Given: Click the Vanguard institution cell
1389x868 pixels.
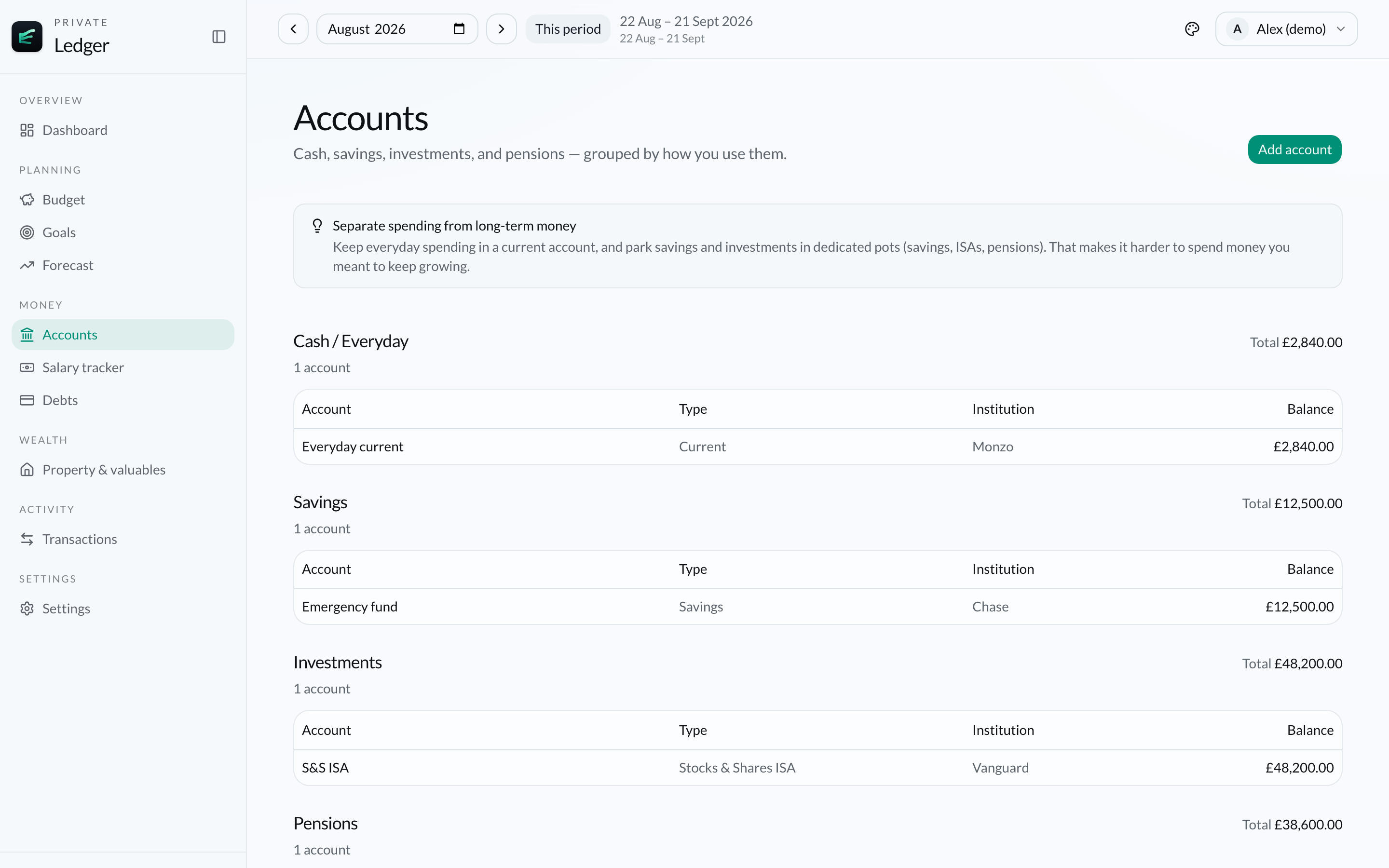Looking at the screenshot, I should click(1000, 768).
